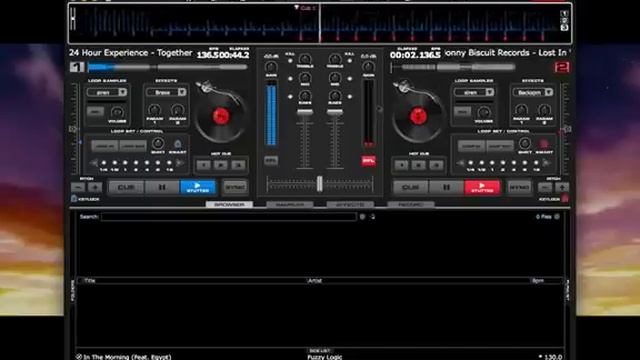Screen dimensions: 640x360
Task: Switch to the RECORD tab
Action: pyautogui.click(x=411, y=204)
